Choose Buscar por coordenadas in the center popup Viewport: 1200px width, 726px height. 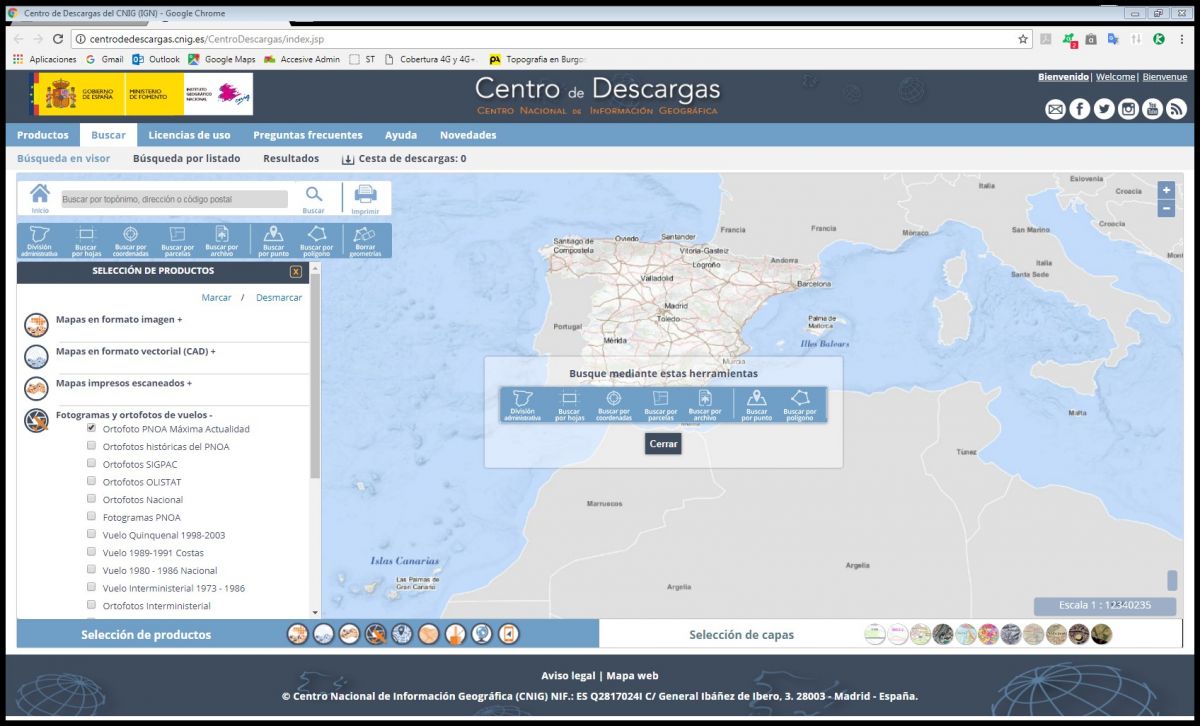click(614, 405)
